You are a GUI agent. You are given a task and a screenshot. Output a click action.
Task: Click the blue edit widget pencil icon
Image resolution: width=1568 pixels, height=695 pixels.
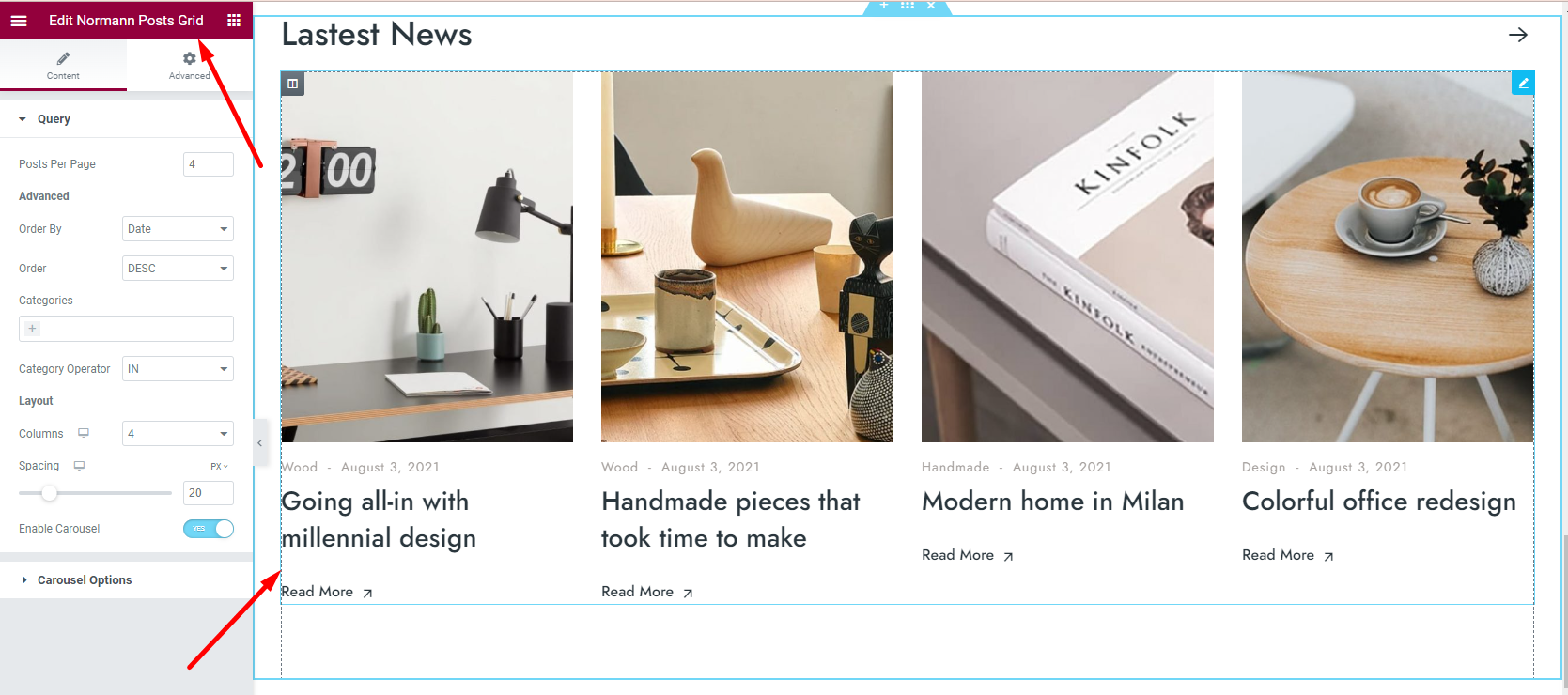pos(1523,83)
